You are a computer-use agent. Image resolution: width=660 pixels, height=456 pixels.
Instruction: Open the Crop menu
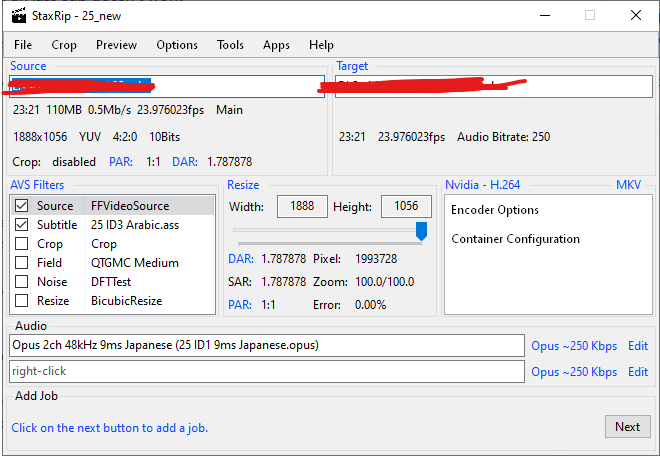[x=64, y=45]
